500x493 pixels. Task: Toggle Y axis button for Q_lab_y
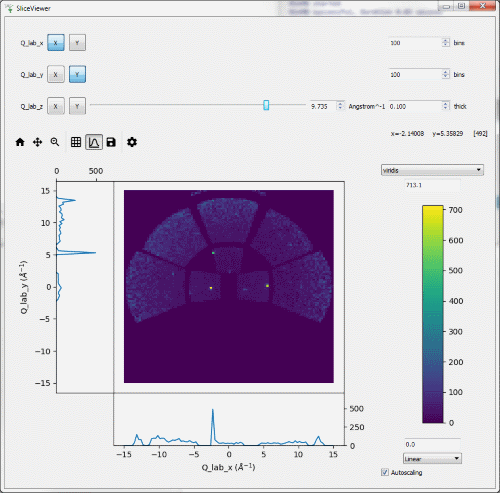click(x=77, y=74)
